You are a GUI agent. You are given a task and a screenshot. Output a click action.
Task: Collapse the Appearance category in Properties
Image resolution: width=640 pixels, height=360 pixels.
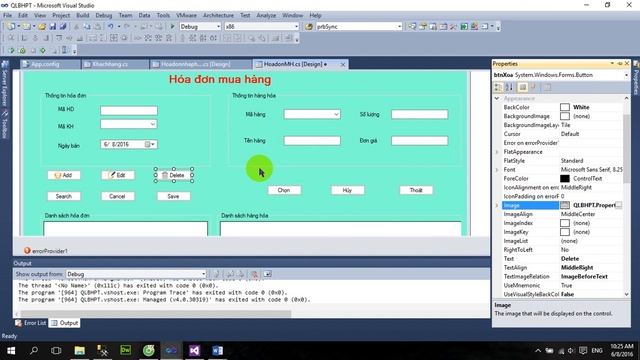497,98
